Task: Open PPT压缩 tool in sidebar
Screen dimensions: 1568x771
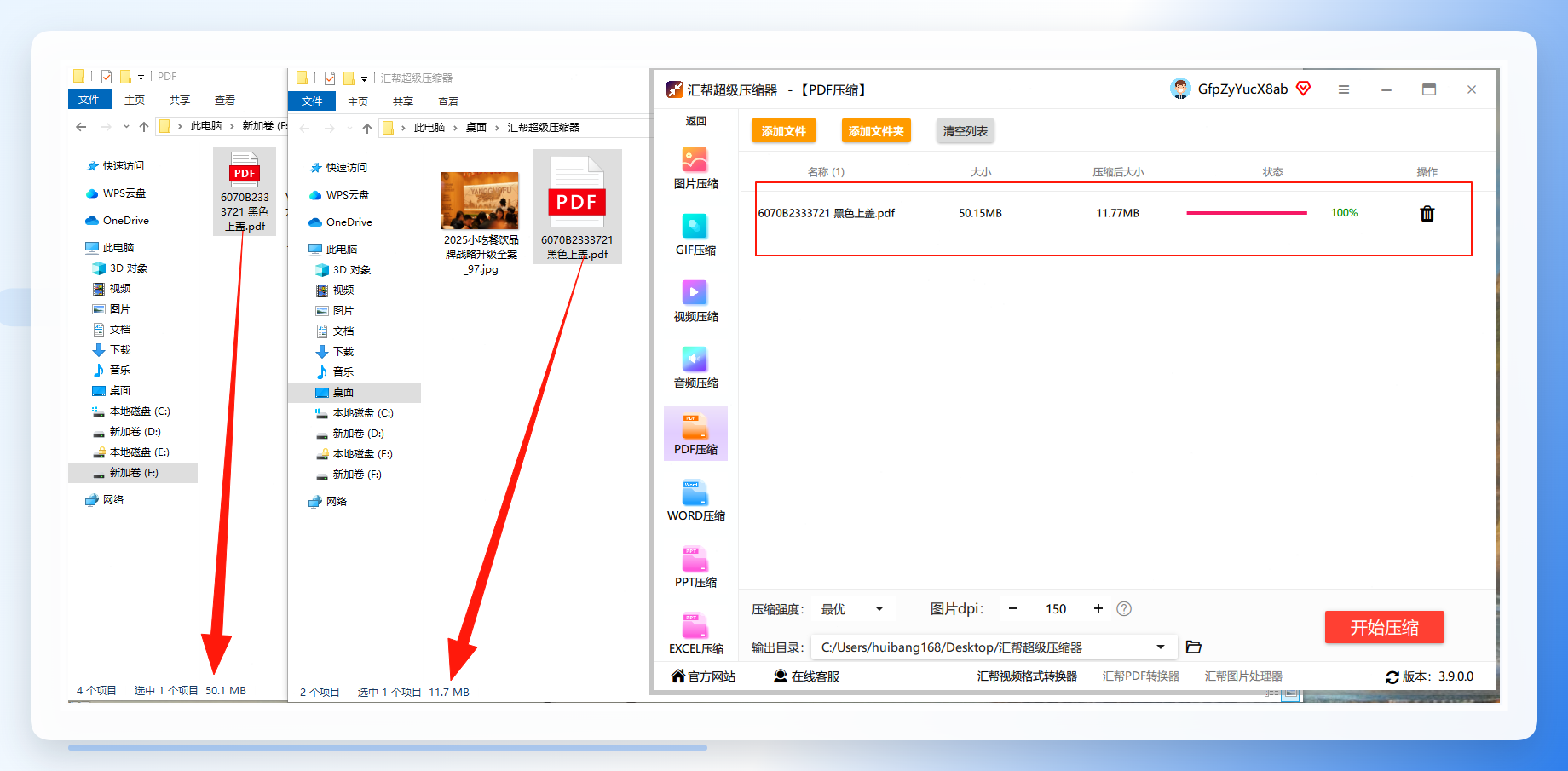Action: point(695,567)
